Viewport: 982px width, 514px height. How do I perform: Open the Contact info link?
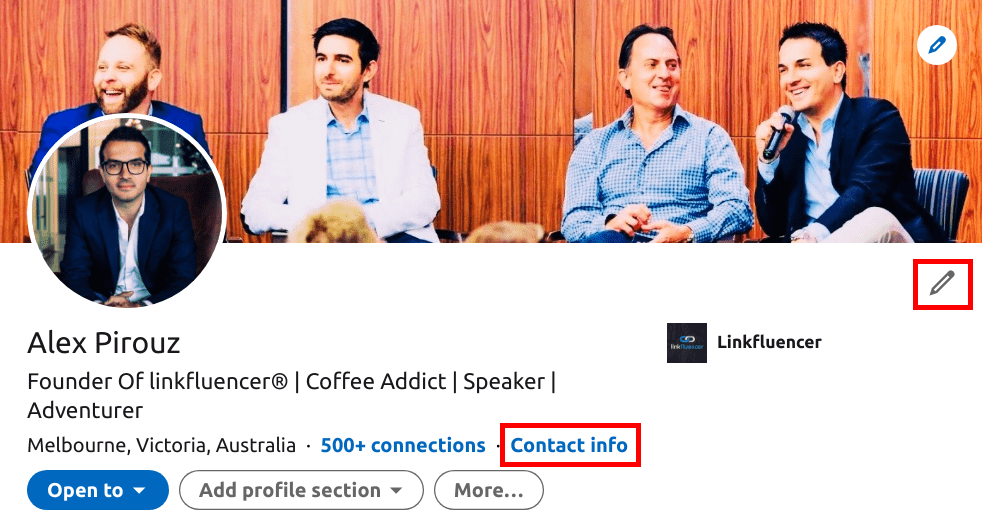pos(569,445)
